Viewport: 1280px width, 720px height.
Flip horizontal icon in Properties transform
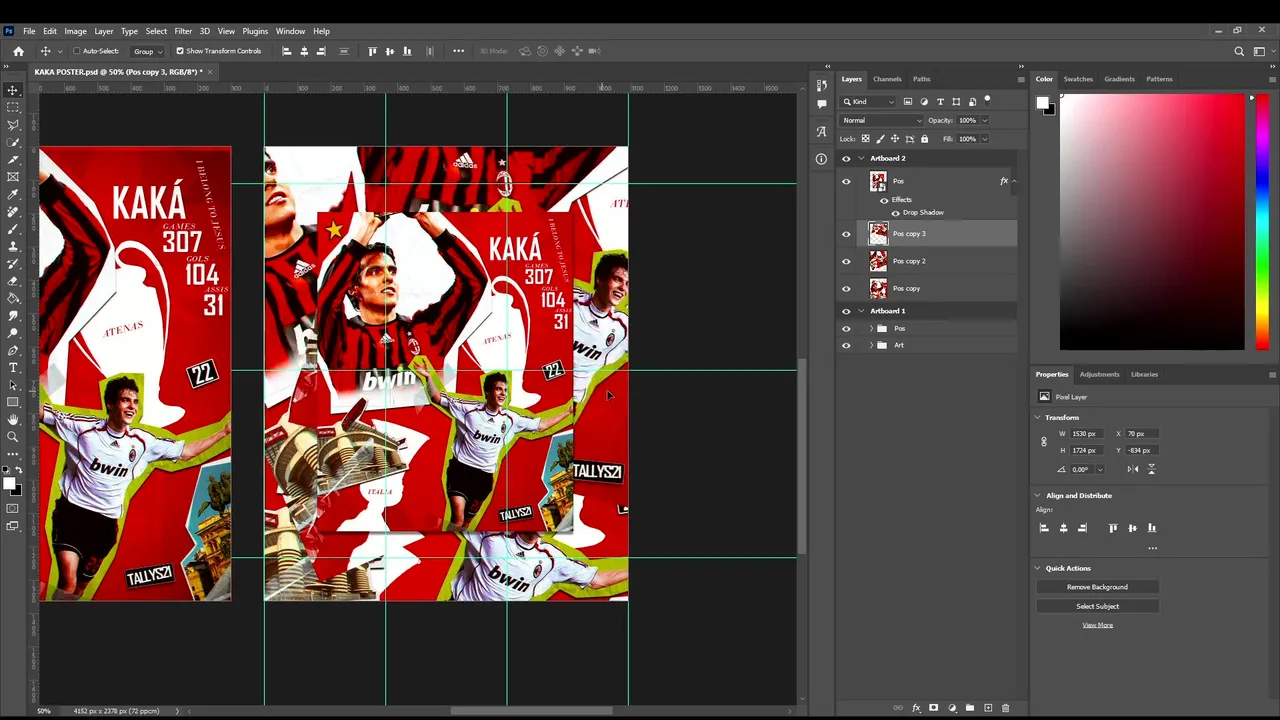1132,469
